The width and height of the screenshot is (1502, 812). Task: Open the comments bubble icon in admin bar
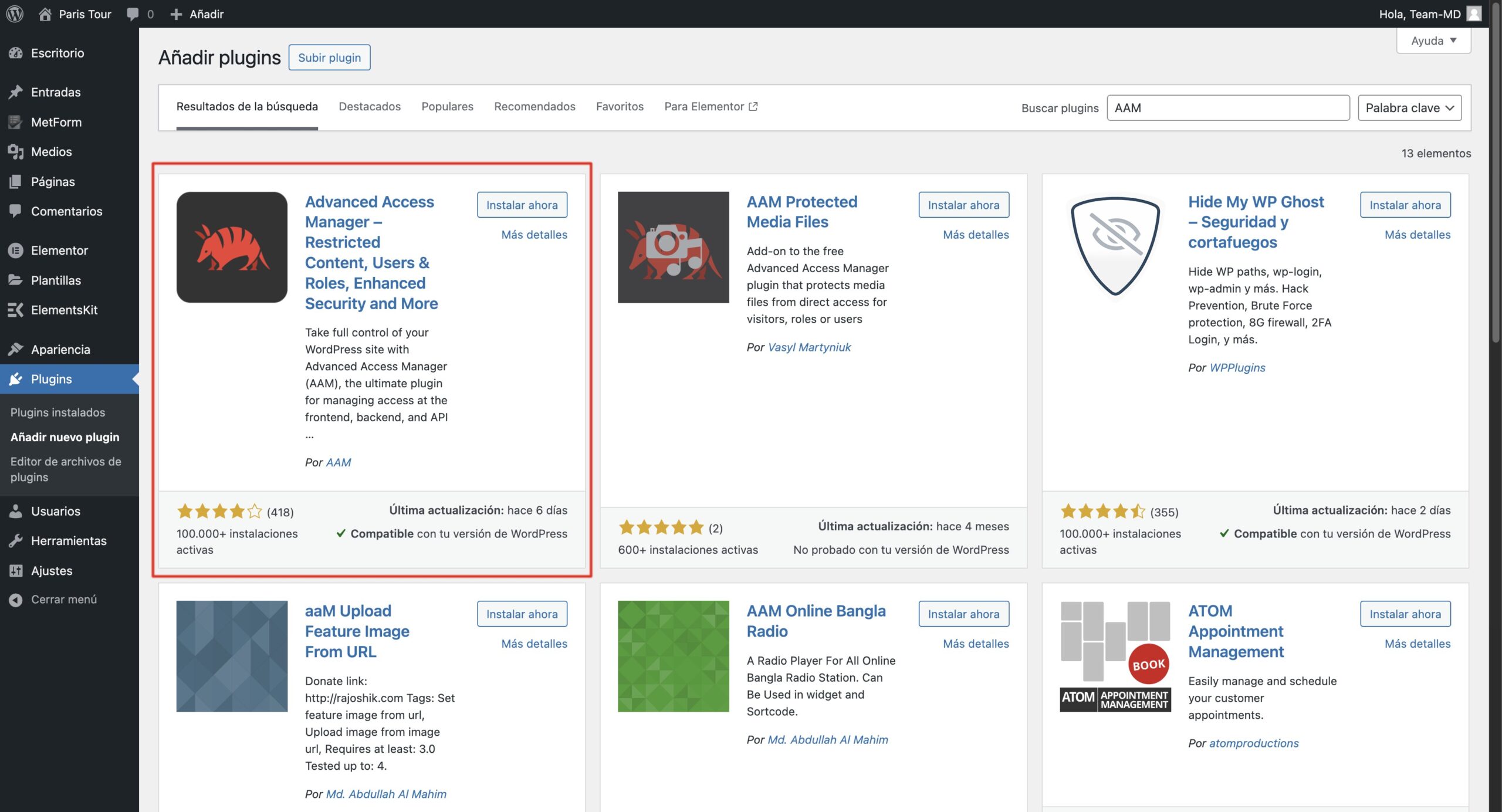tap(133, 13)
